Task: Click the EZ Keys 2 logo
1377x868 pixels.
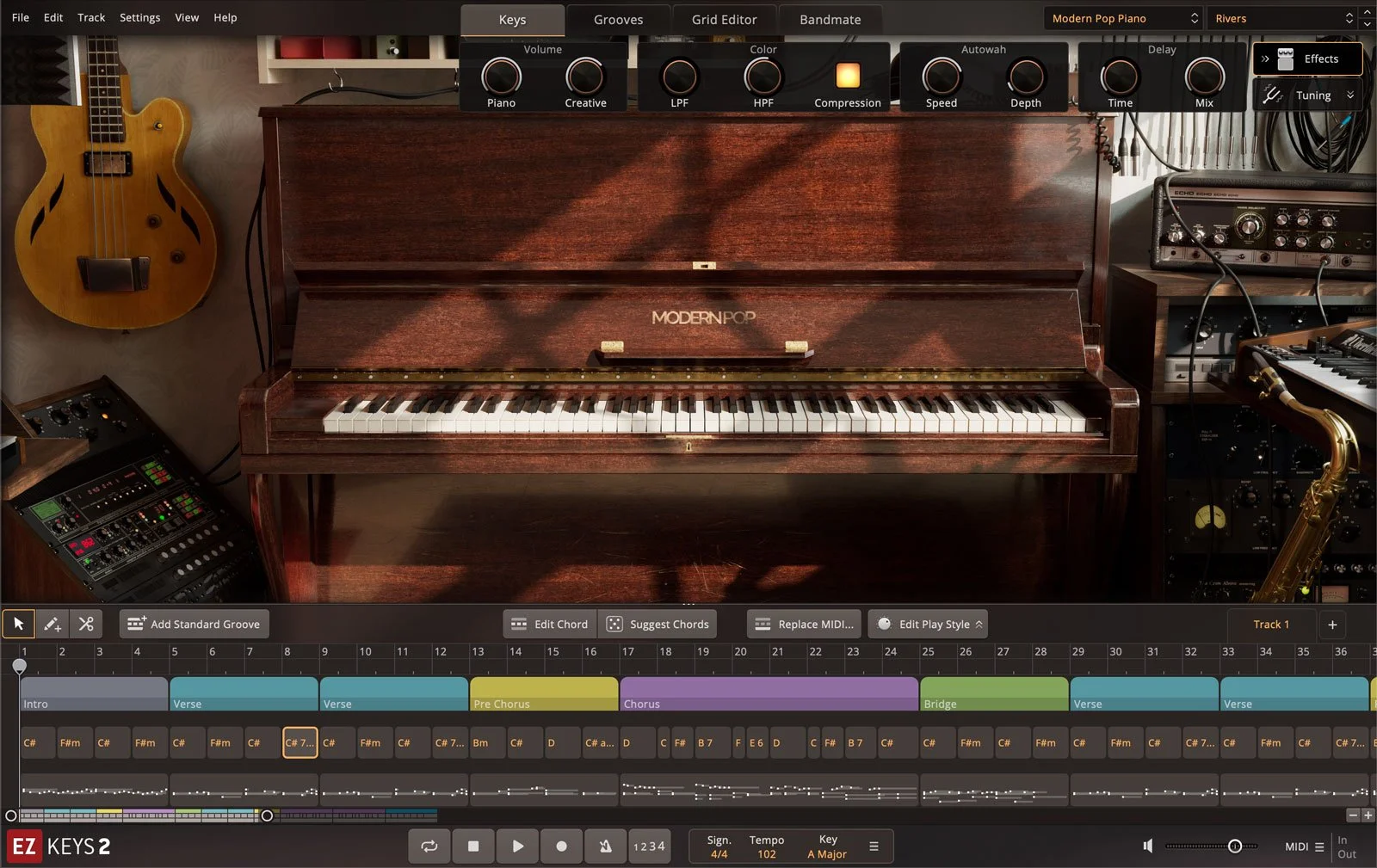Action: 59,846
